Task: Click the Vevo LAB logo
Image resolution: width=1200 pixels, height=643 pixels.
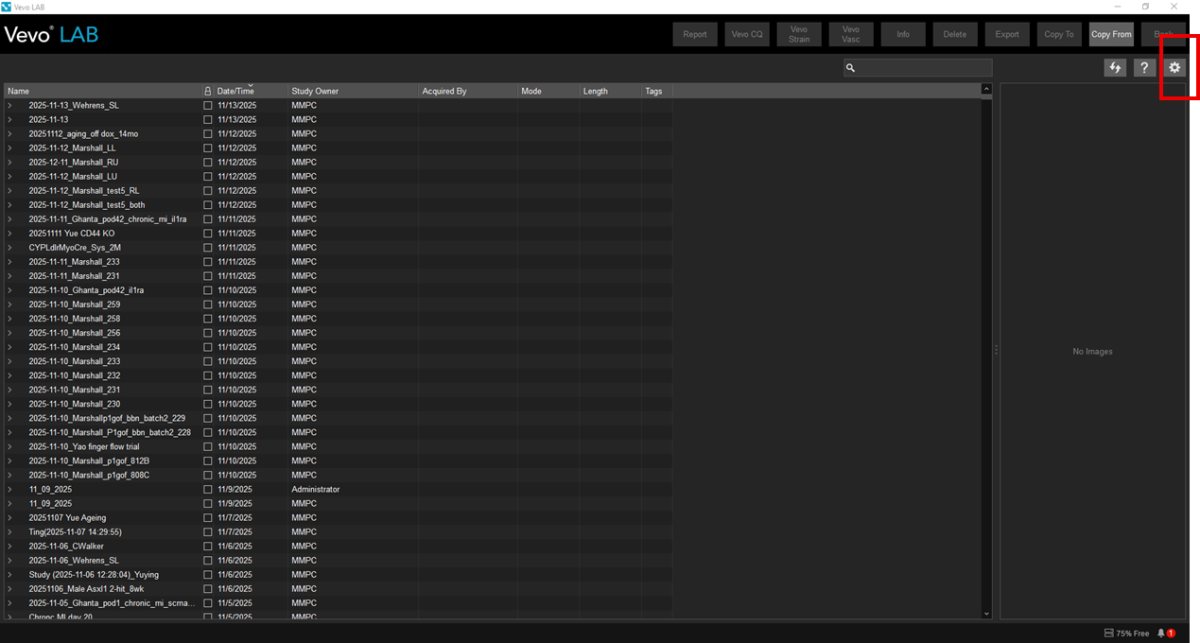Action: pos(51,35)
